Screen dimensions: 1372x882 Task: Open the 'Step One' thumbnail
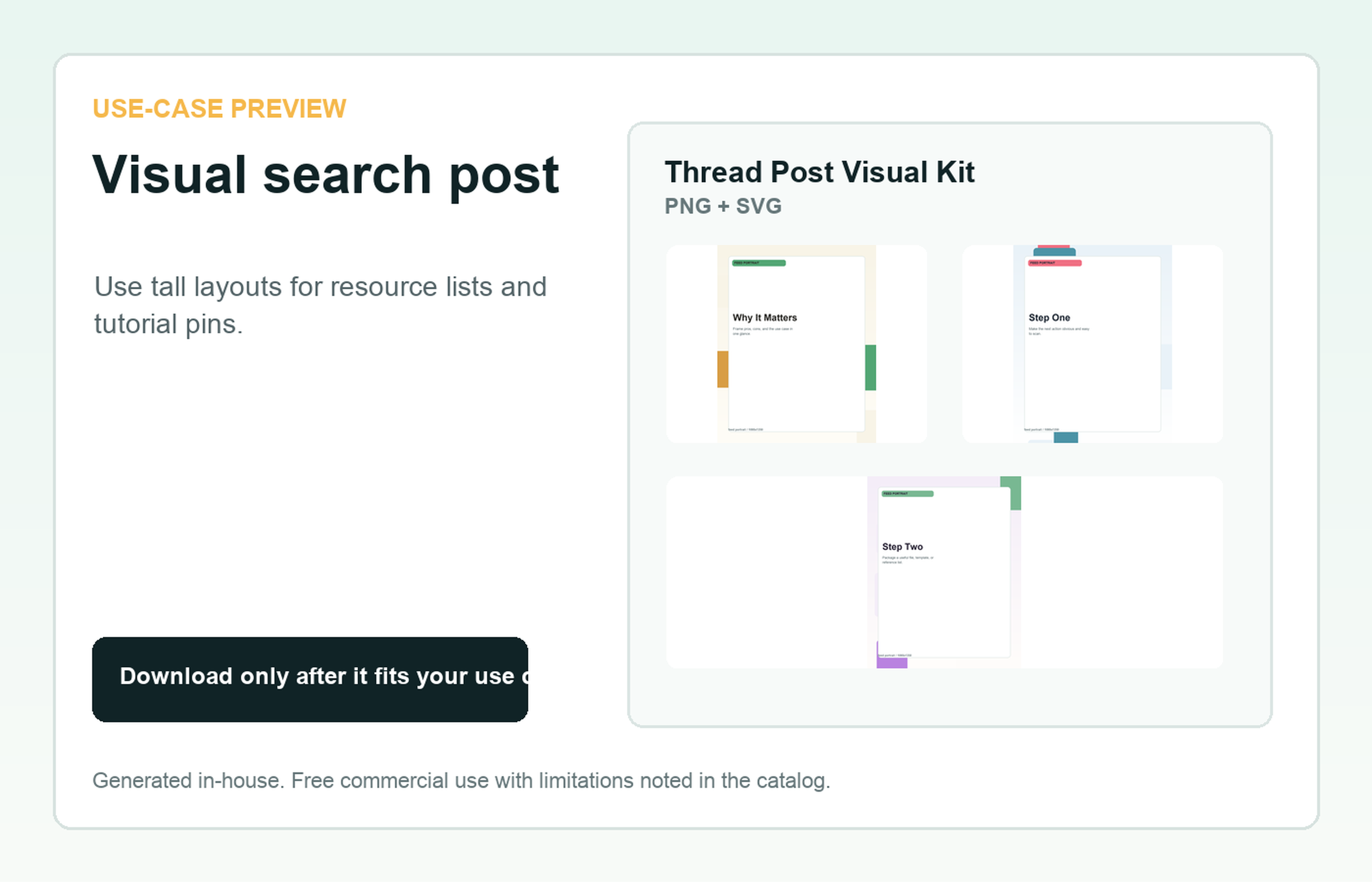[1093, 343]
